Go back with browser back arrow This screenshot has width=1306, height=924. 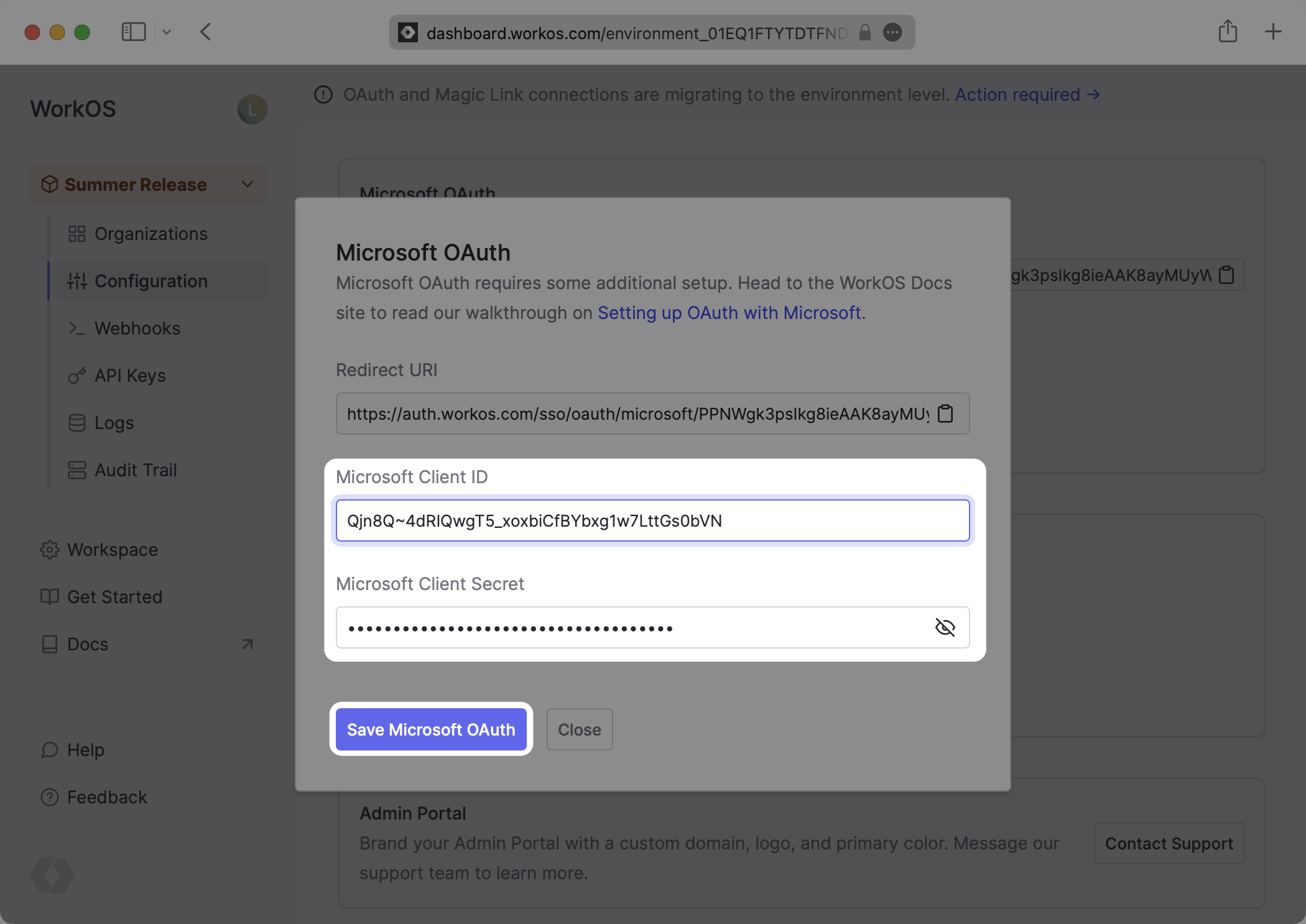(206, 32)
